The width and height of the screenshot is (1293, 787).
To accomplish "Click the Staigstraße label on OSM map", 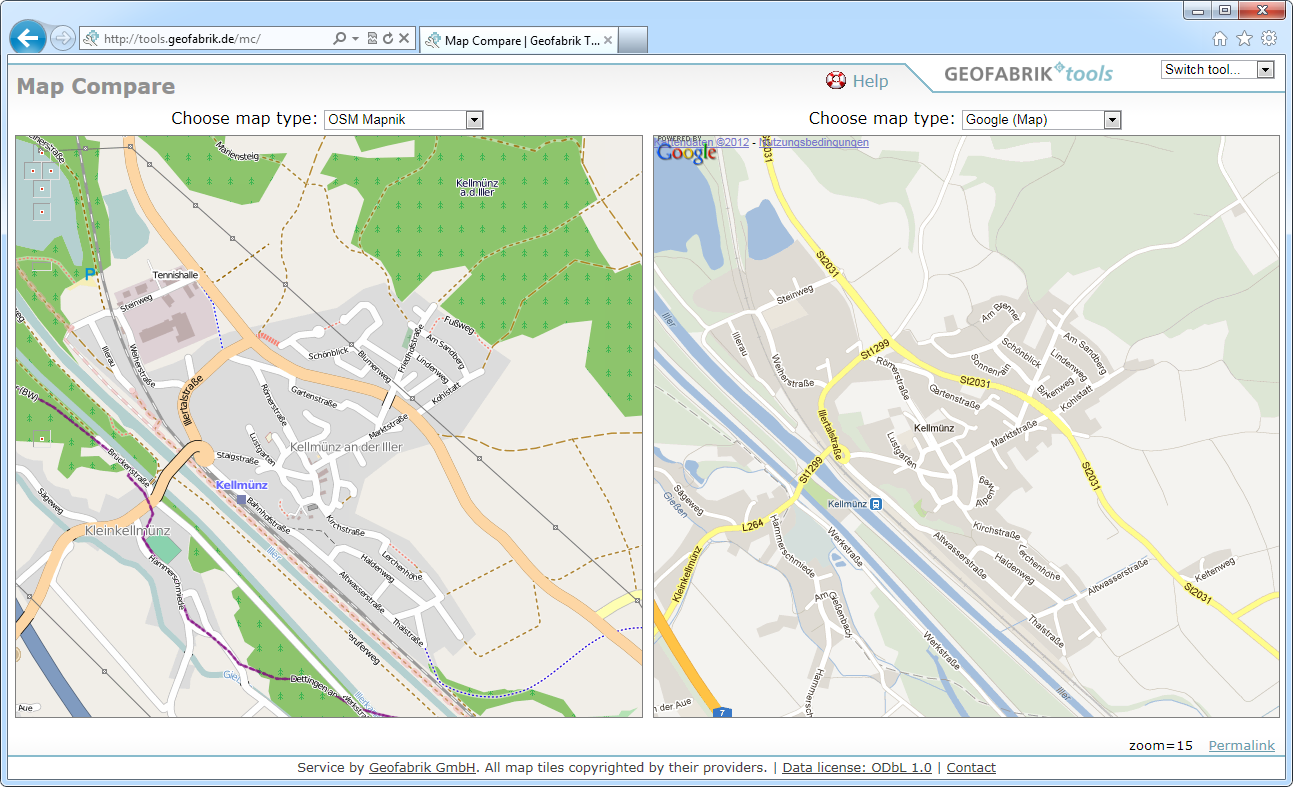I will [238, 456].
